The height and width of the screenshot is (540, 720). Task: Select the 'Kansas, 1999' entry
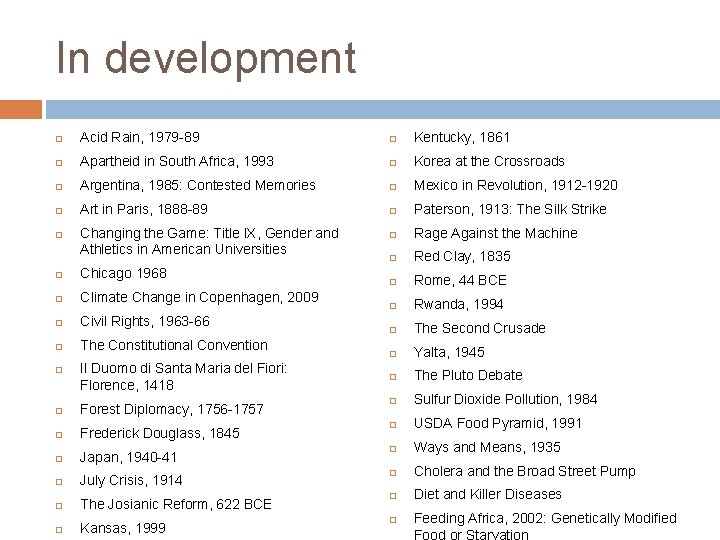click(x=123, y=528)
